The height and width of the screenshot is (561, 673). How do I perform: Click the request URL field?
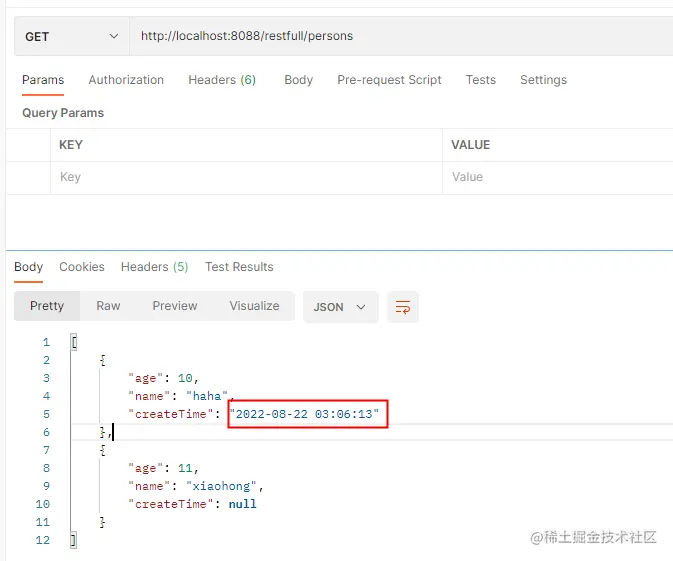tap(401, 36)
